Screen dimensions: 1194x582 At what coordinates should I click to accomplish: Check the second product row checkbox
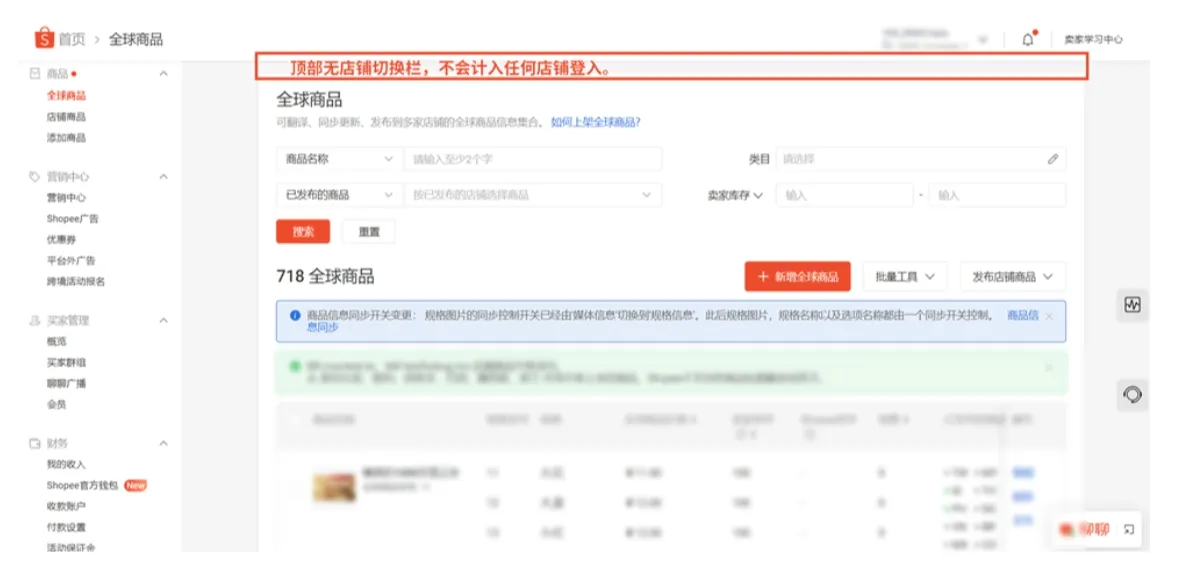pyautogui.click(x=295, y=503)
